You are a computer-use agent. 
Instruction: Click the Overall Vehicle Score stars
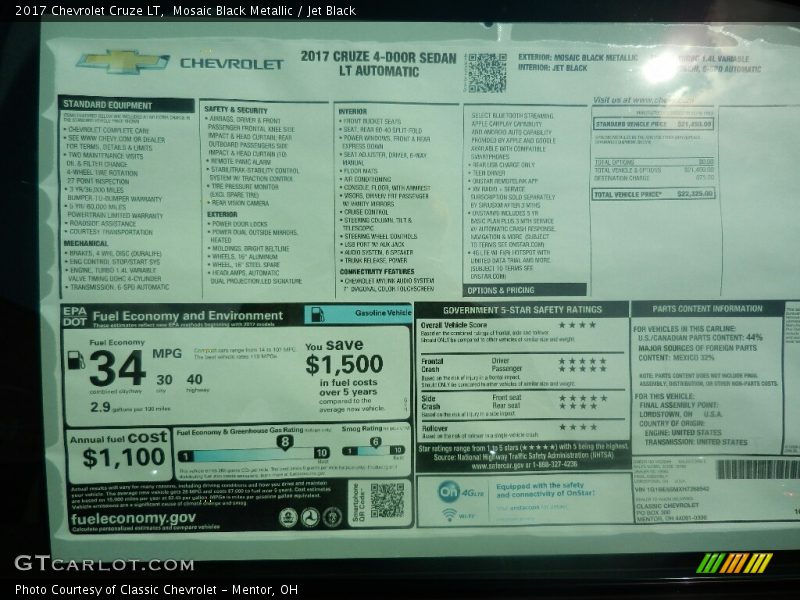coord(577,324)
